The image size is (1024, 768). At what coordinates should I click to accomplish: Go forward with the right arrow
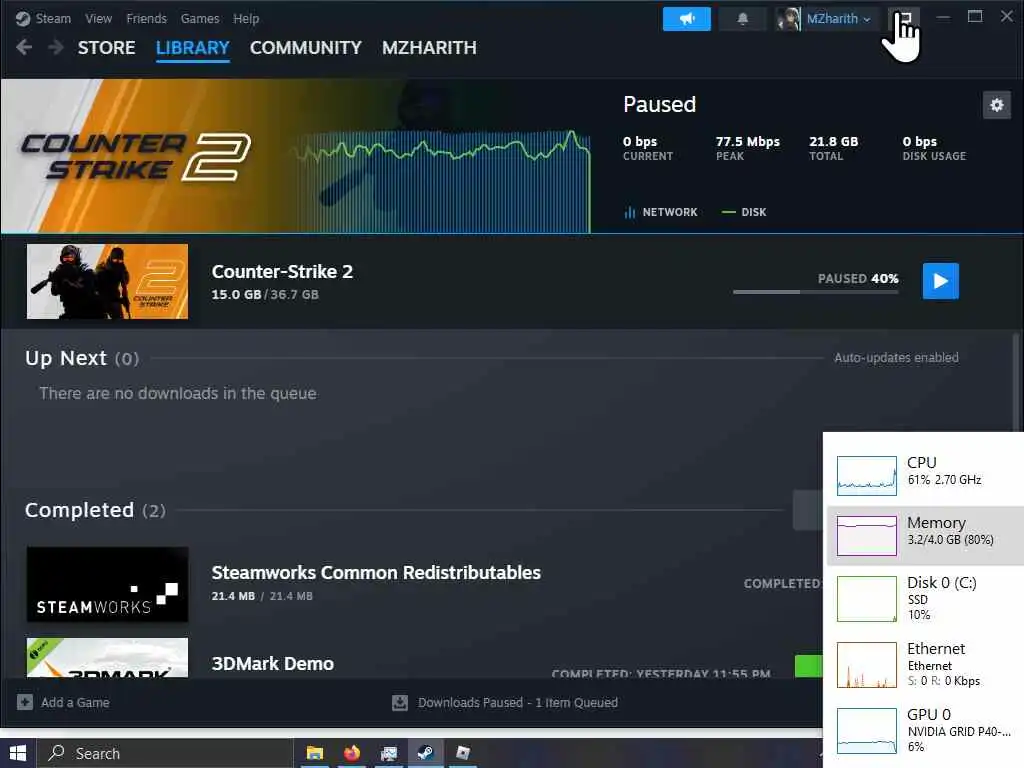coord(56,47)
